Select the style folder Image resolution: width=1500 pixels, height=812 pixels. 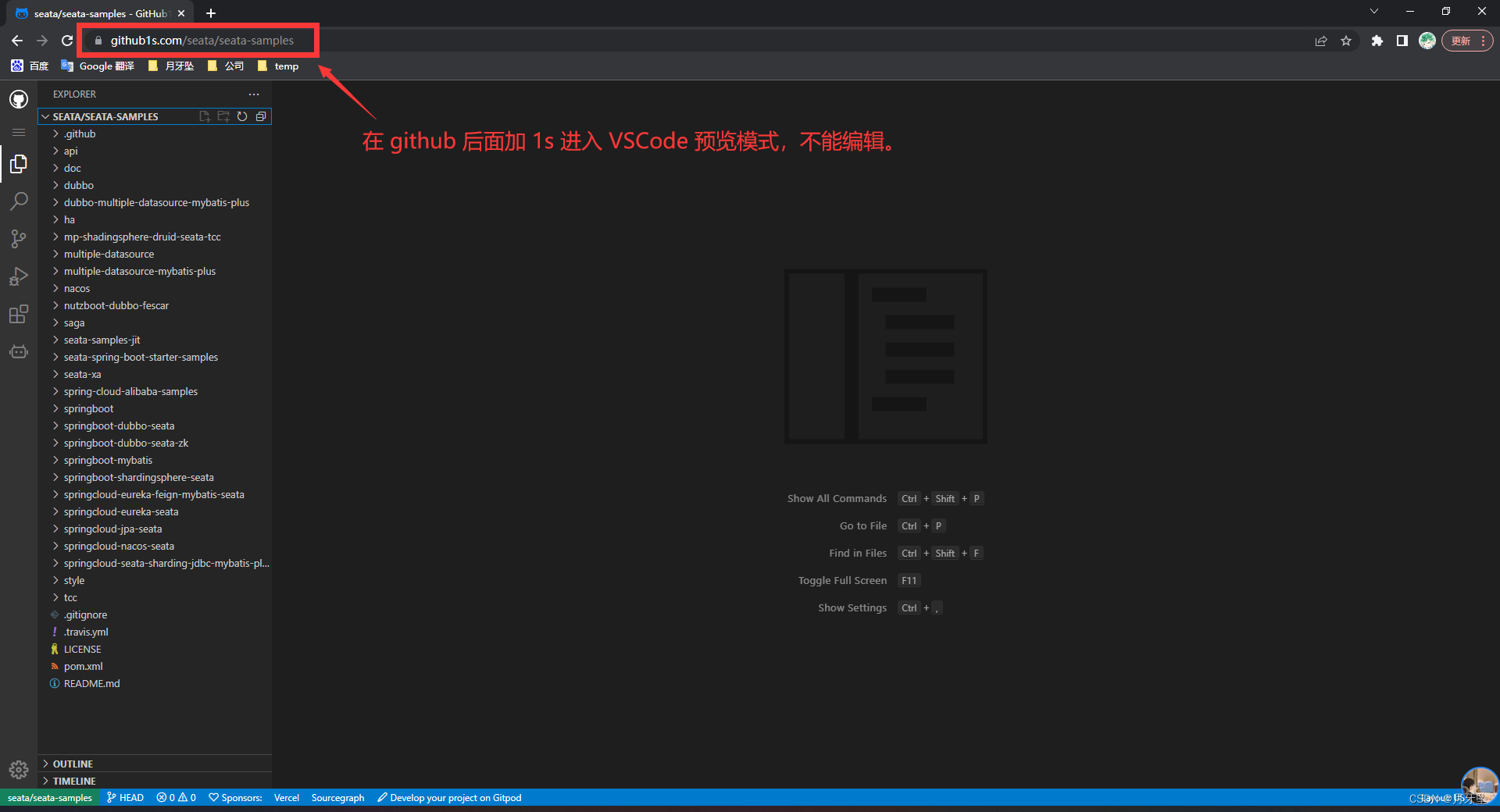point(155,580)
